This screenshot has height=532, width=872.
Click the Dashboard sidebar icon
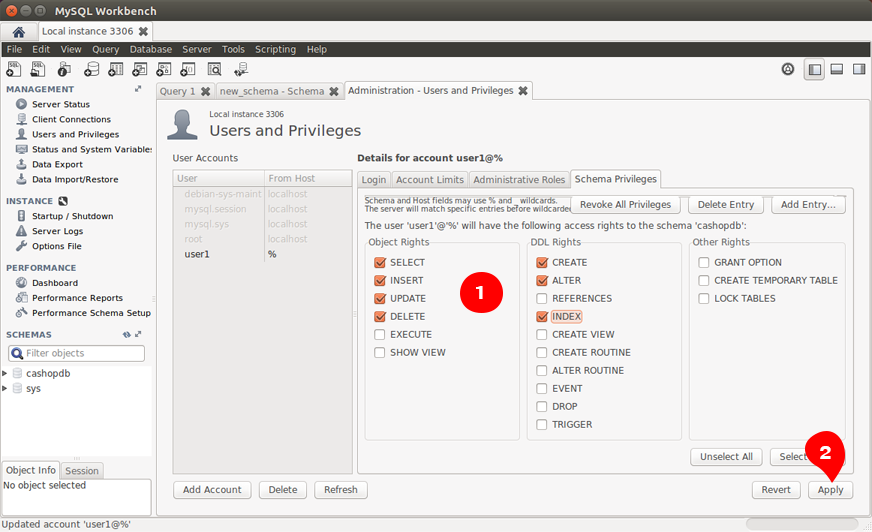(x=21, y=282)
